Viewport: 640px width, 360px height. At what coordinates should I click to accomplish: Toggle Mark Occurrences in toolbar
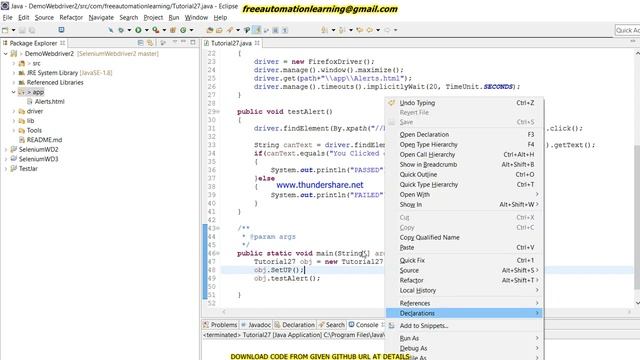pyautogui.click(x=257, y=30)
